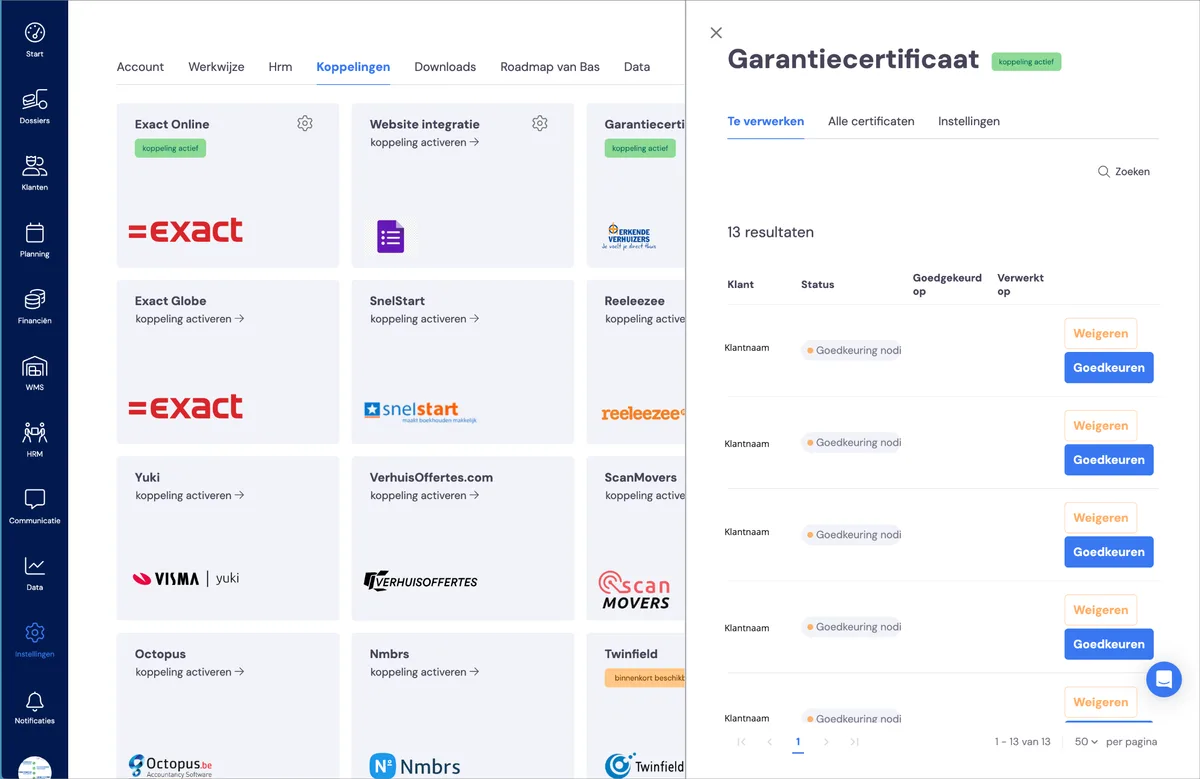Open Instellingen in the sidebar
This screenshot has width=1200, height=779.
34,640
